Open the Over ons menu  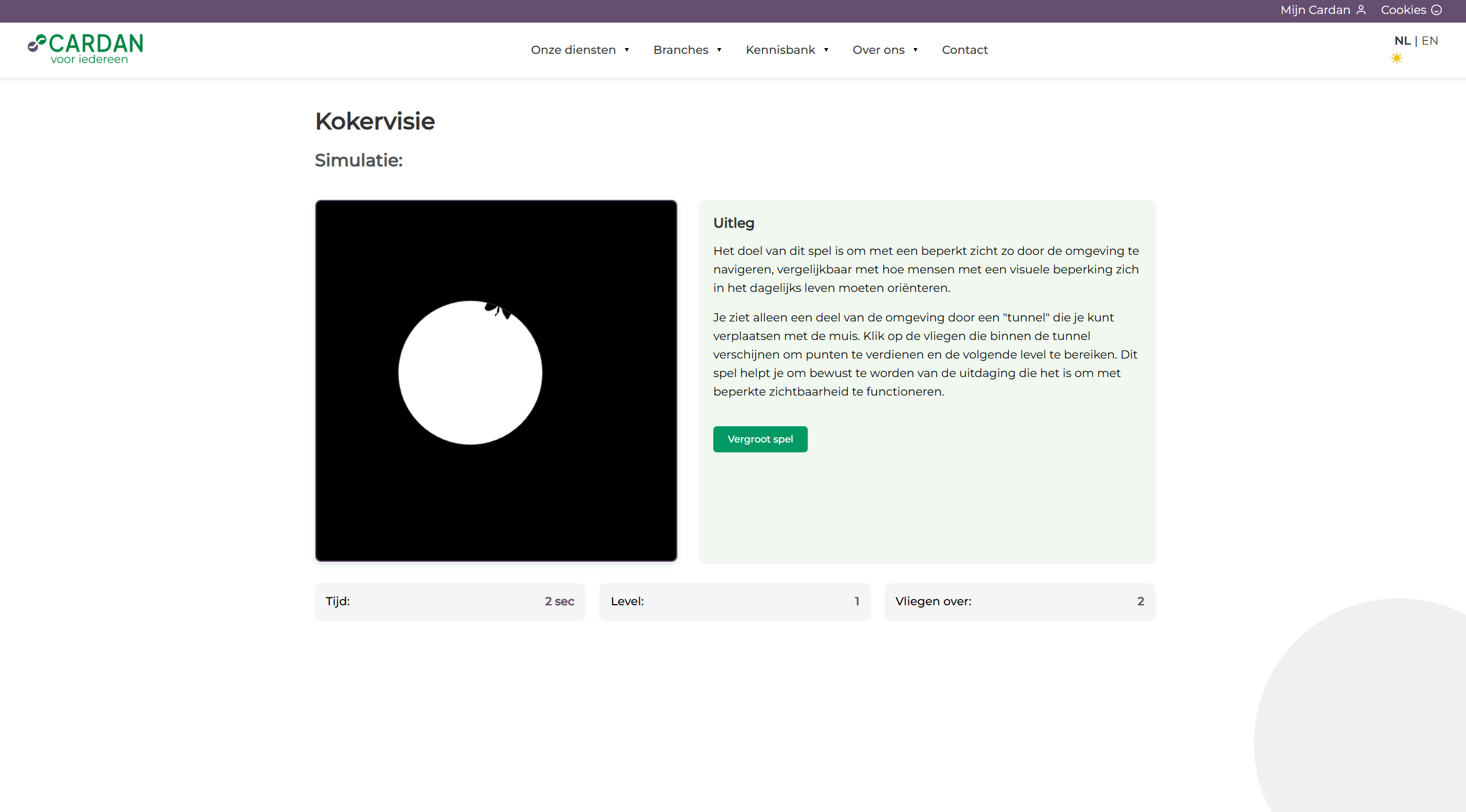[878, 50]
